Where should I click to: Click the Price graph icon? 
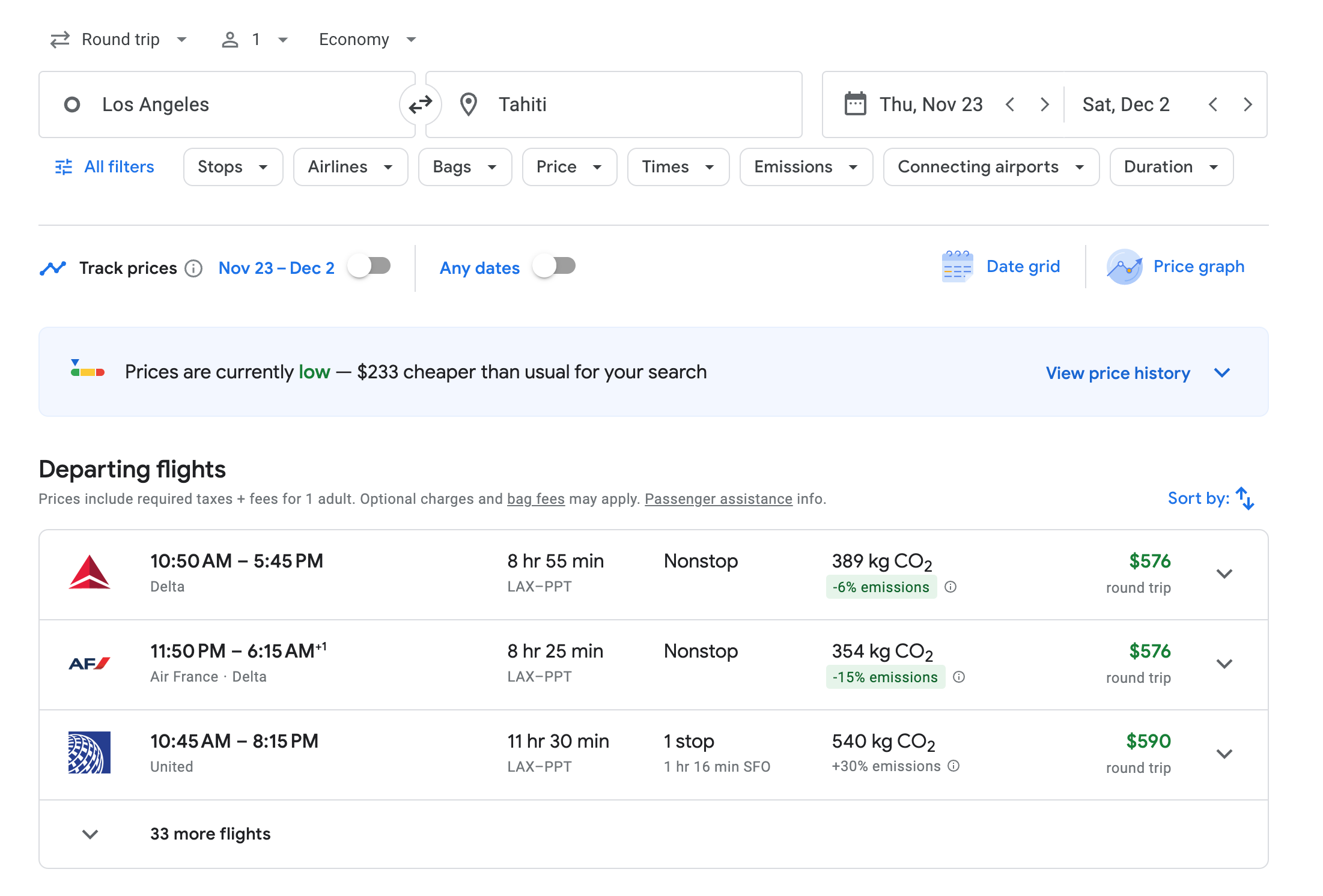(1125, 266)
